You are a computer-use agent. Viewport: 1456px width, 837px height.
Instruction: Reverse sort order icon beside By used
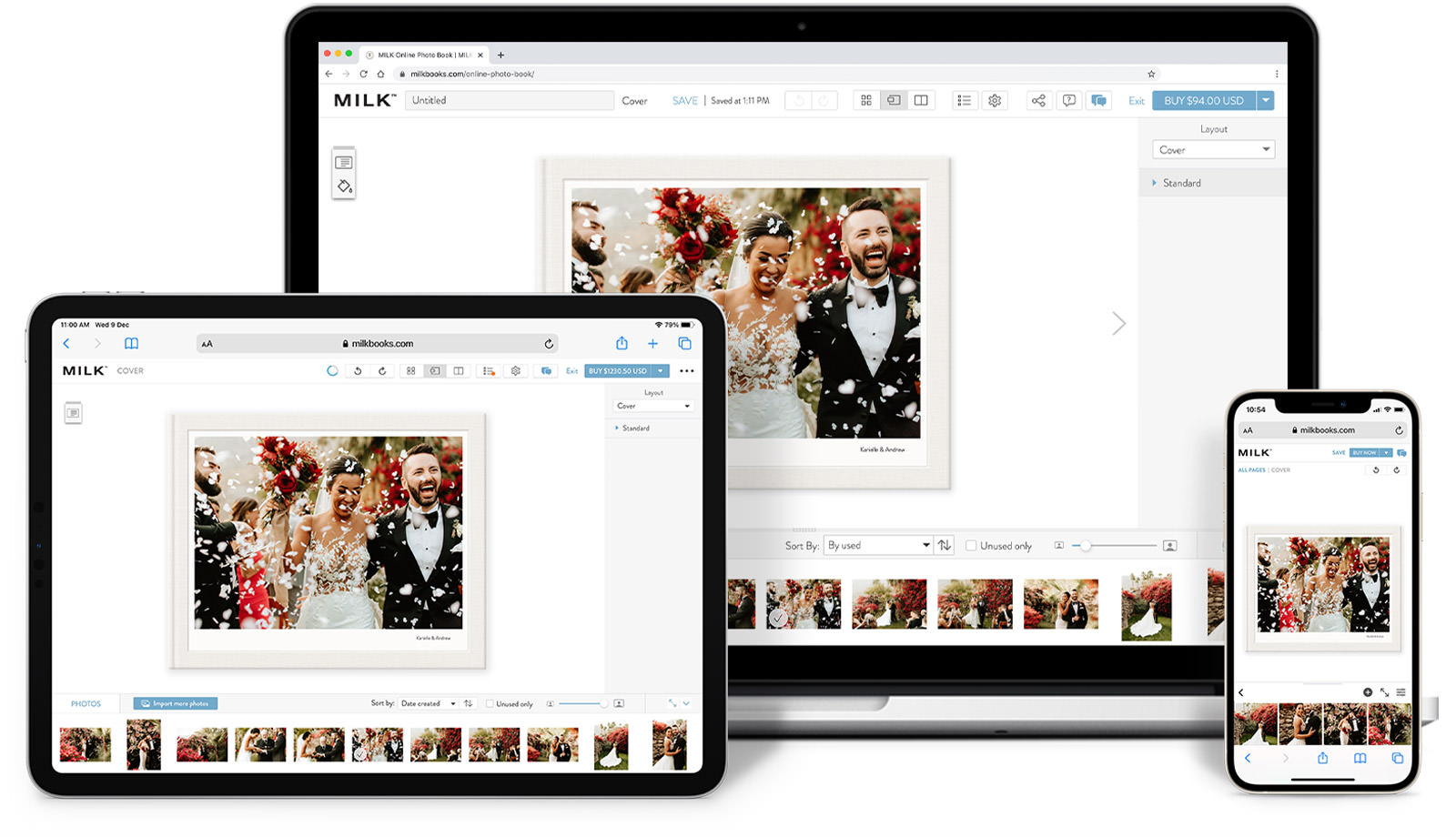click(945, 545)
